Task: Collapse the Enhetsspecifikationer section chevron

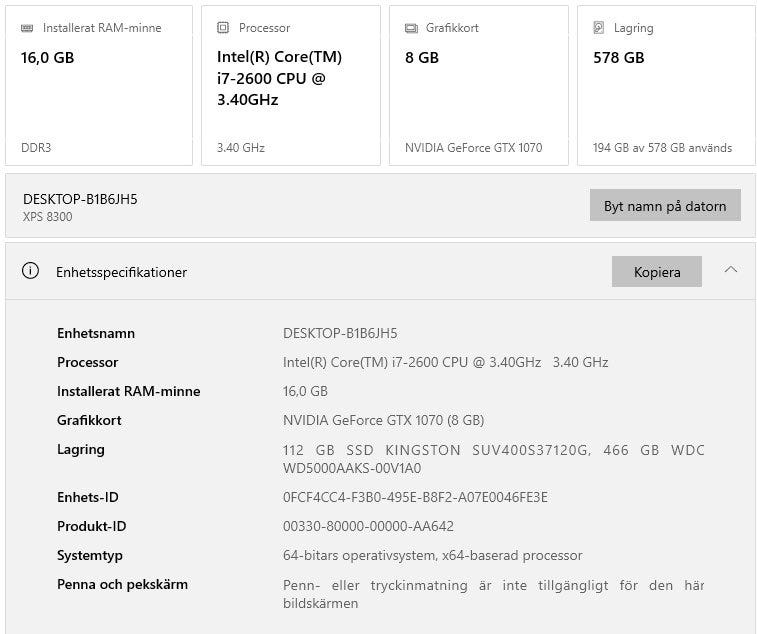Action: click(731, 270)
